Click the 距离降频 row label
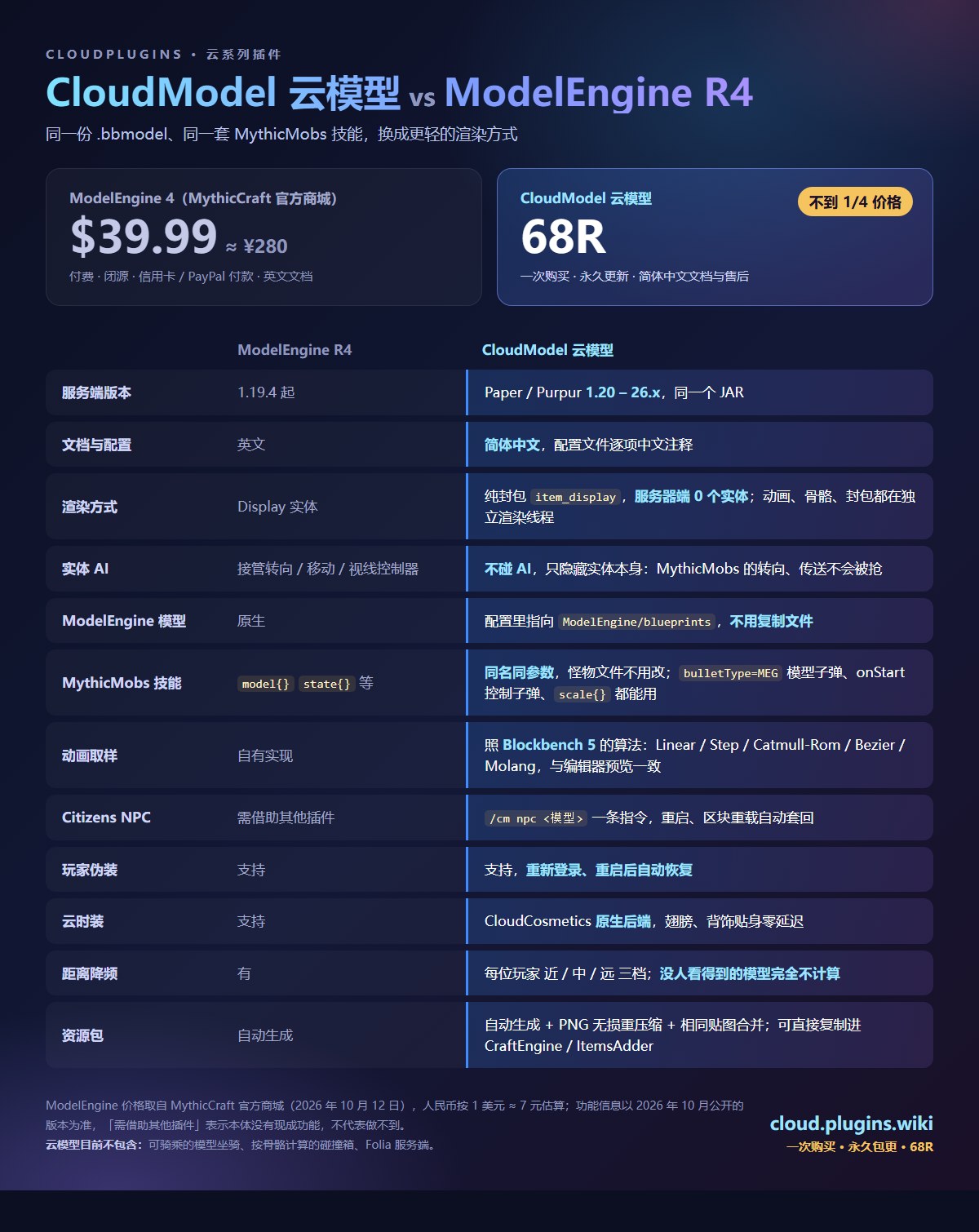 (90, 973)
